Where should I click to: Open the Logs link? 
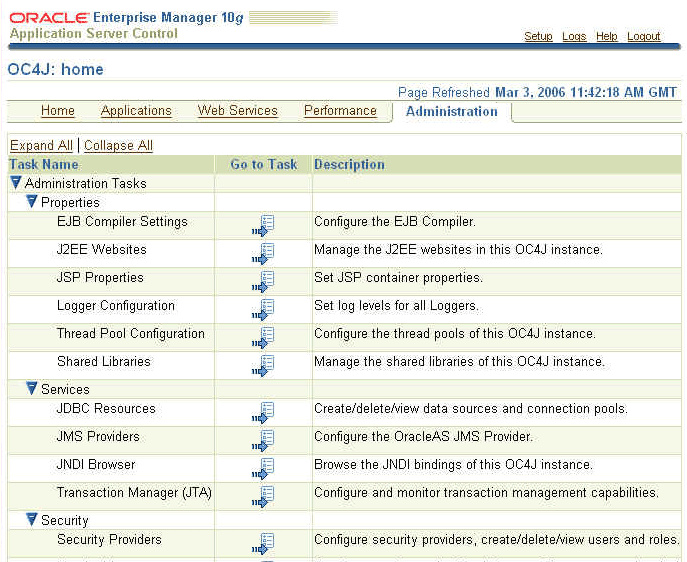[x=574, y=36]
